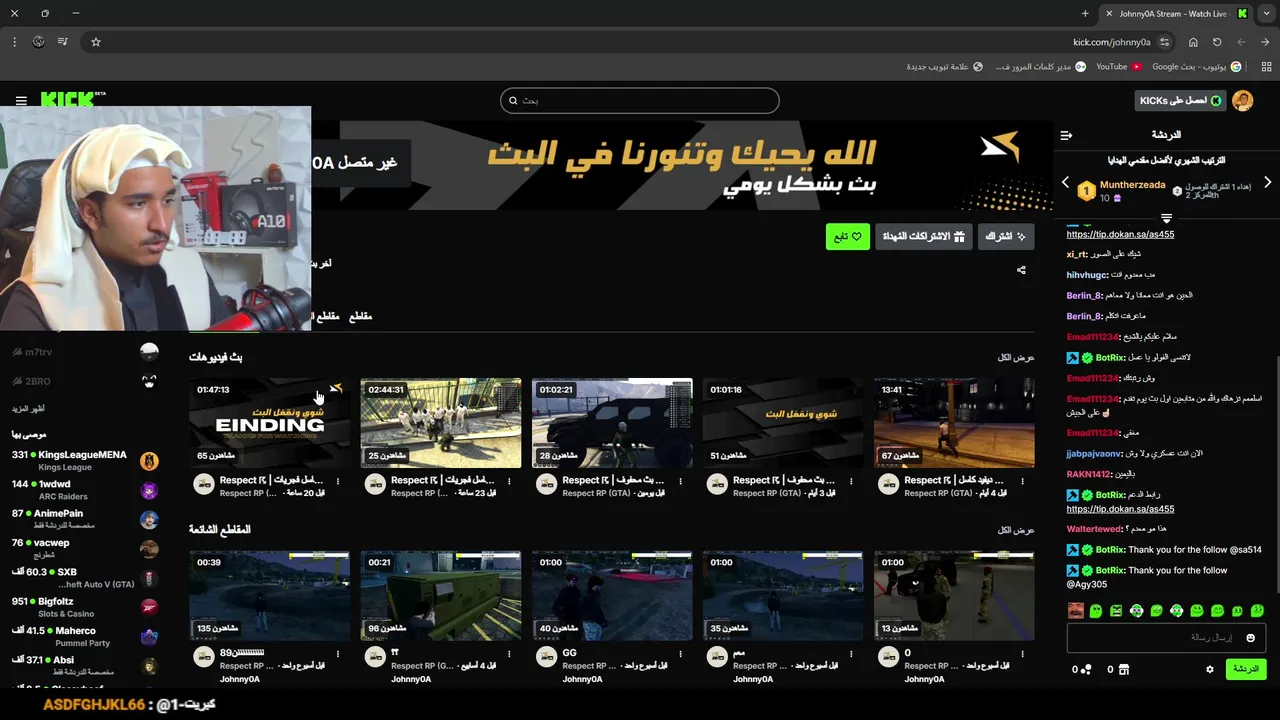This screenshot has height=720, width=1280.
Task: Click the 'احصل على KICKs' button
Action: (x=1181, y=101)
